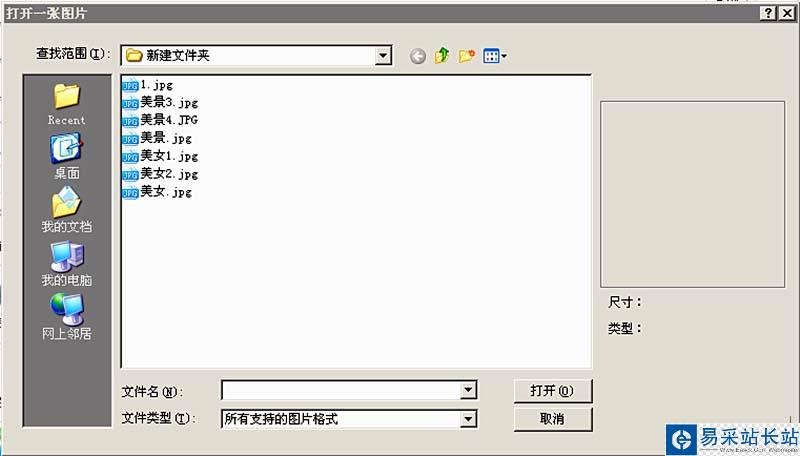Open Recent places in sidebar
Viewport: 800px width, 456px height.
pyautogui.click(x=67, y=105)
